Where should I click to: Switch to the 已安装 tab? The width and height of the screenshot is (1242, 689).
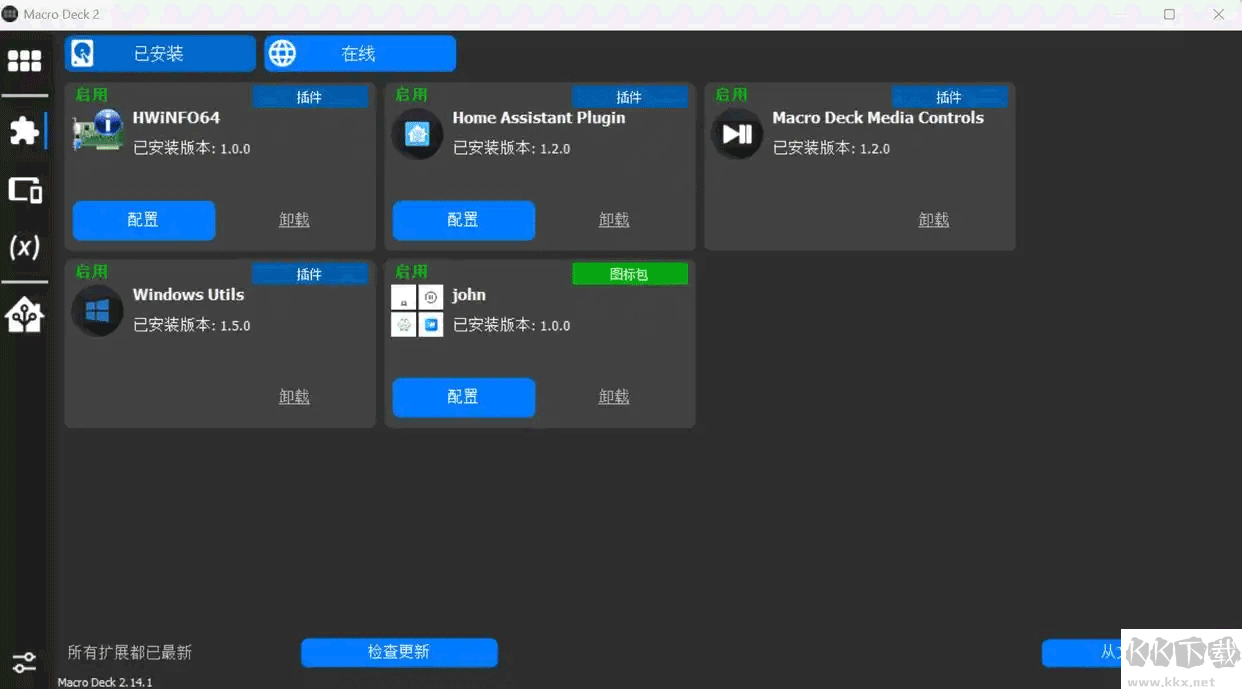point(160,54)
